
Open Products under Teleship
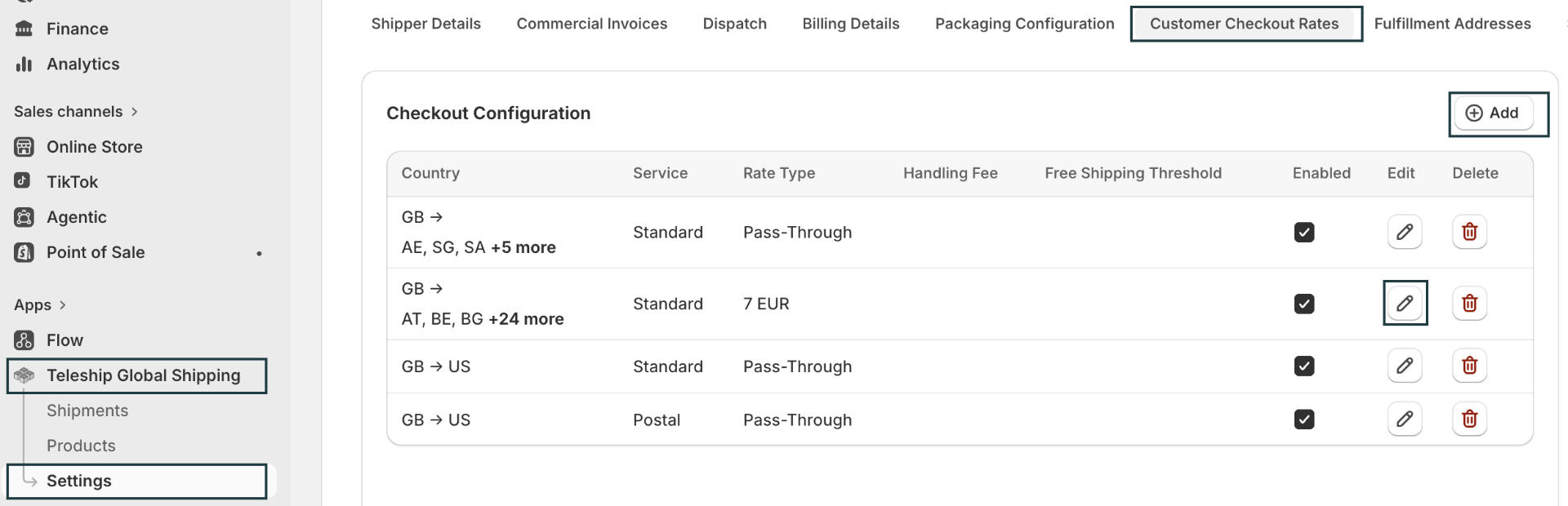point(81,446)
